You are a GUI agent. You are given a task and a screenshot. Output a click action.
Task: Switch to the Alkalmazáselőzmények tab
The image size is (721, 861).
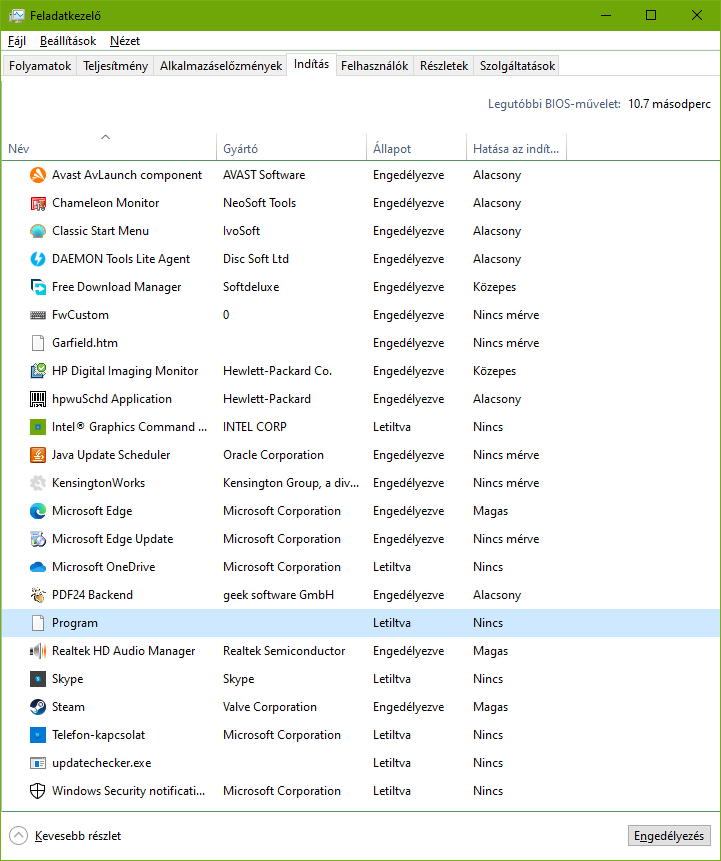pos(221,66)
